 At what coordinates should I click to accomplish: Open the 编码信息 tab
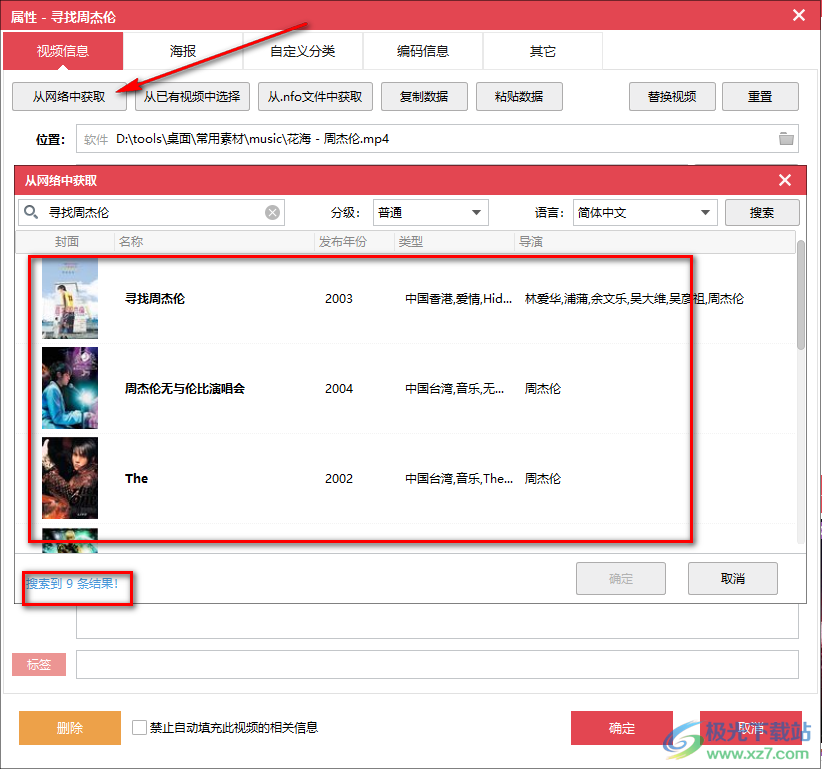click(423, 51)
